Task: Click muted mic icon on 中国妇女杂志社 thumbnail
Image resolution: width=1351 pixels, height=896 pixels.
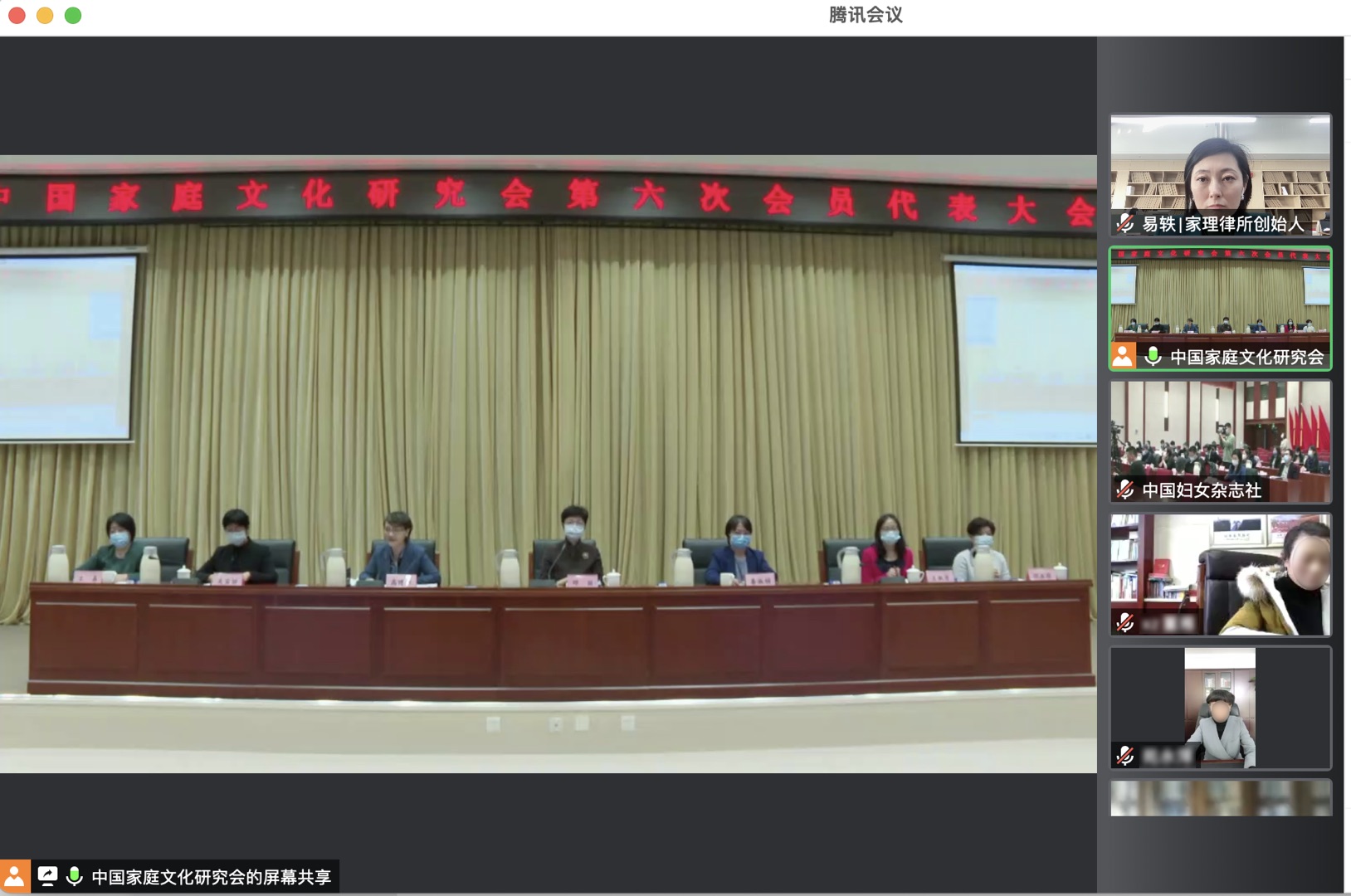Action: (x=1125, y=489)
